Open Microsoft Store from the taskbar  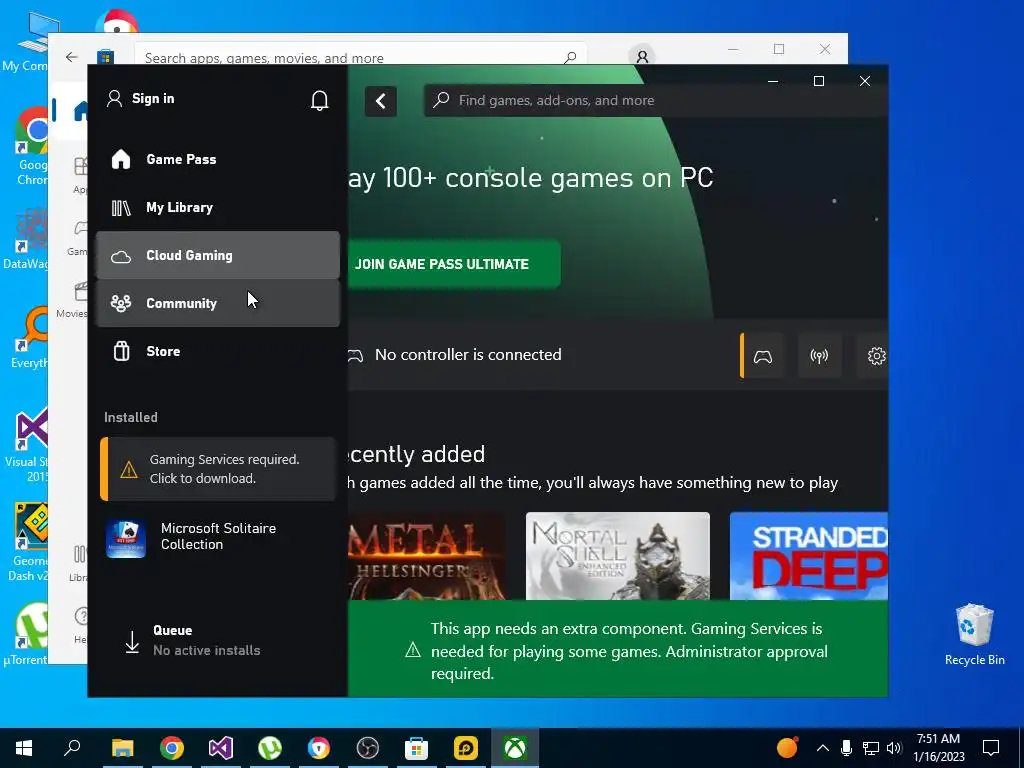416,748
